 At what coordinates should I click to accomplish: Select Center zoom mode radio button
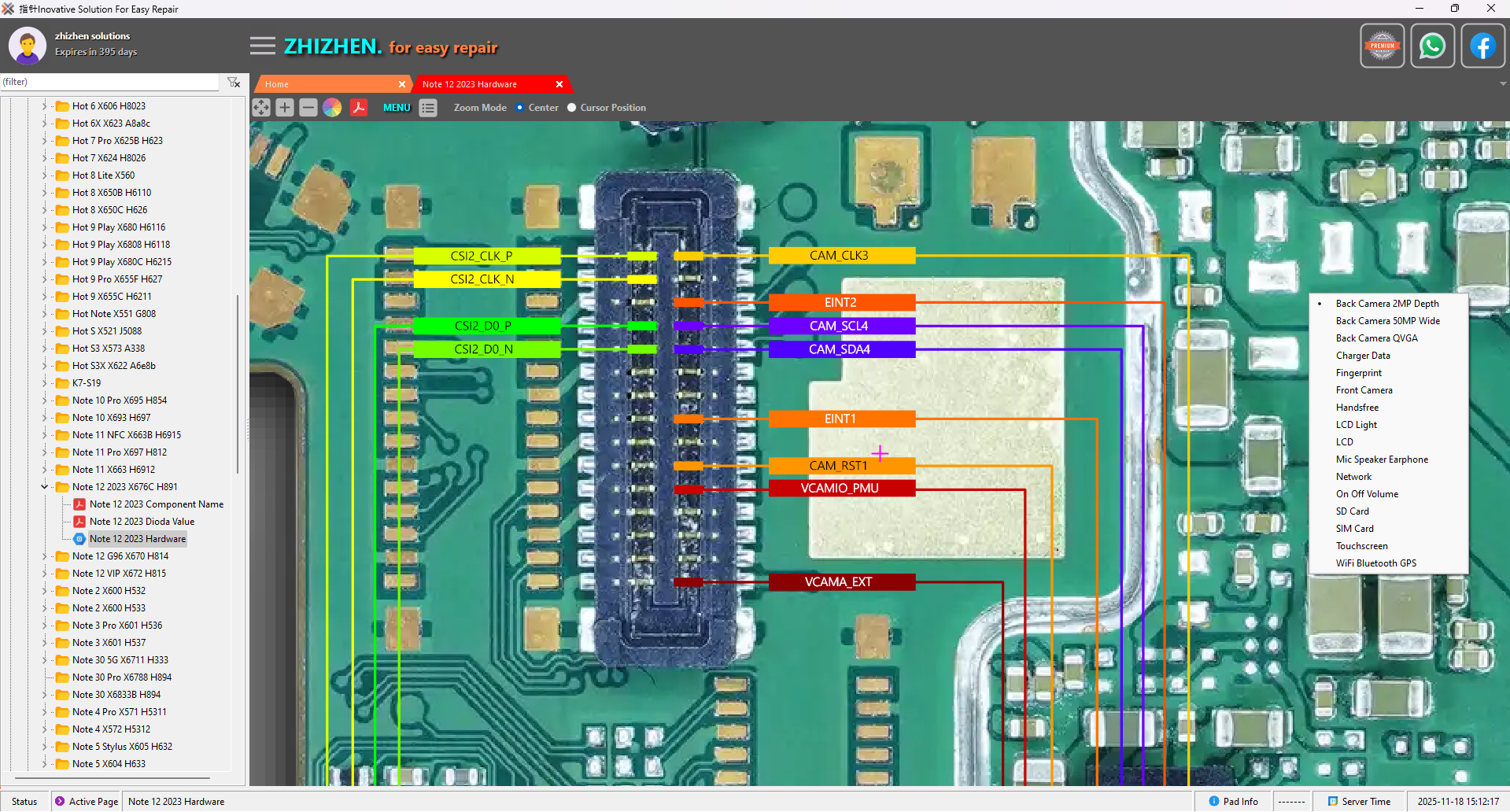pyautogui.click(x=519, y=108)
